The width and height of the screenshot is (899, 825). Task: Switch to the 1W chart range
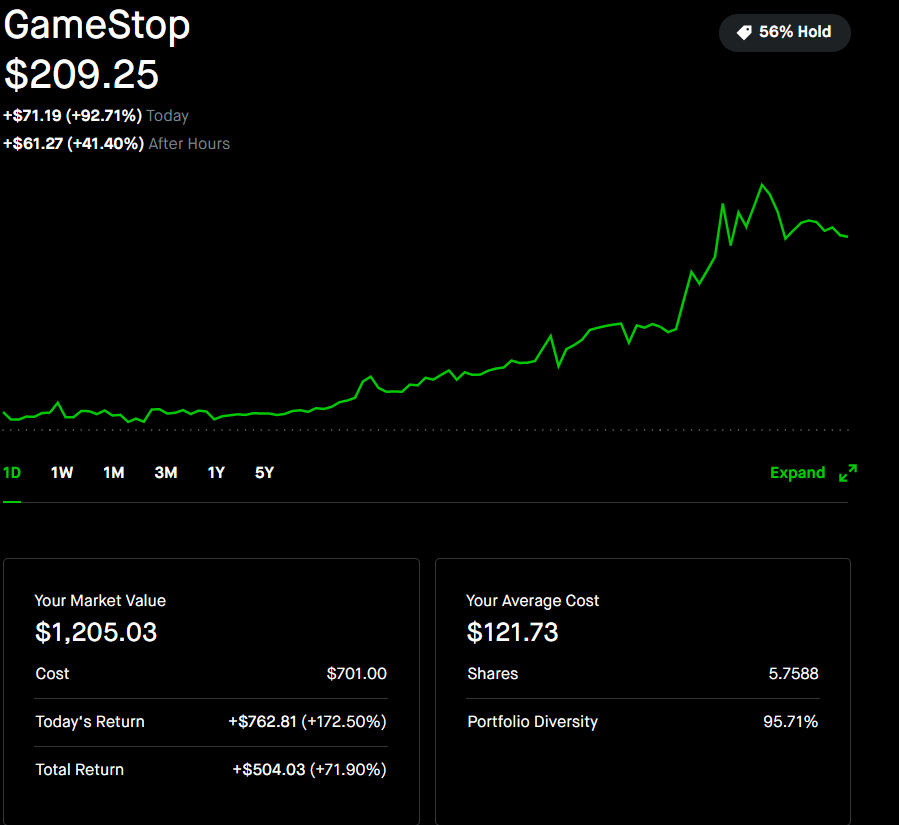pos(62,473)
